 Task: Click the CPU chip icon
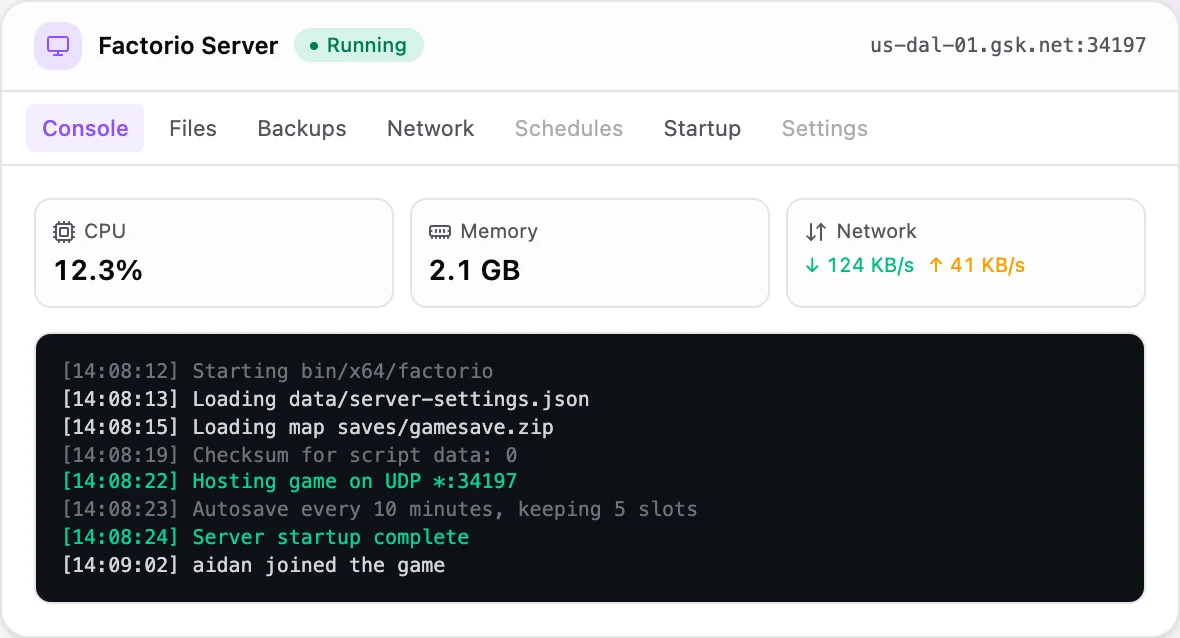pos(64,232)
